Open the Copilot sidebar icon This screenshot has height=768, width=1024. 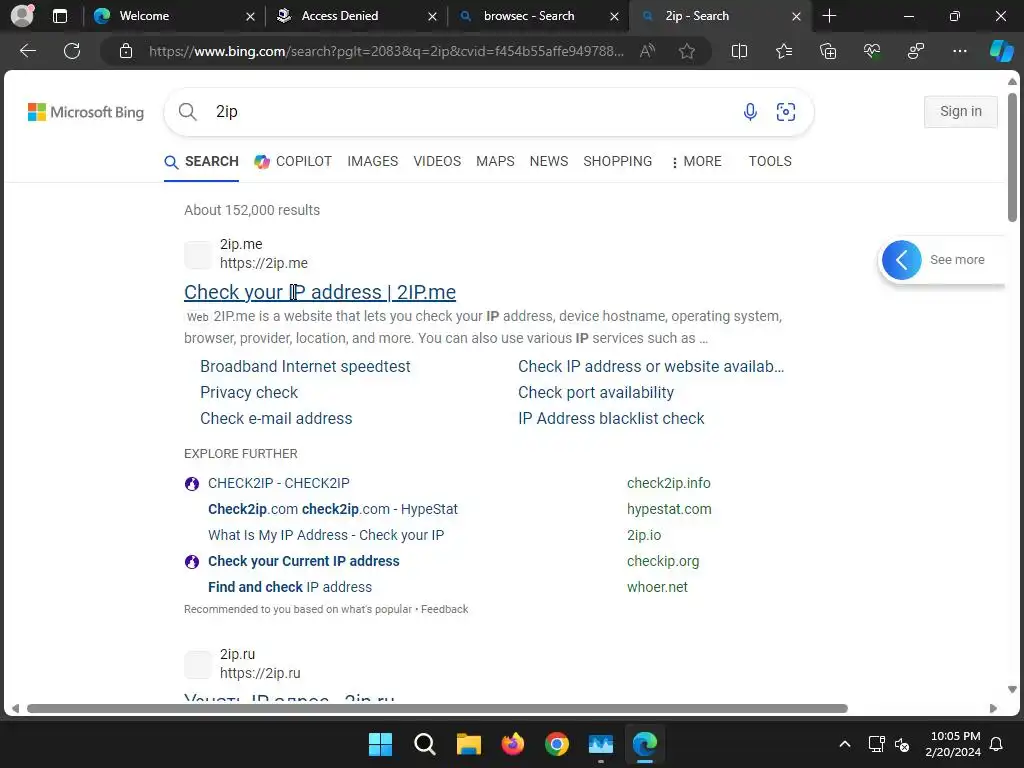[1001, 51]
